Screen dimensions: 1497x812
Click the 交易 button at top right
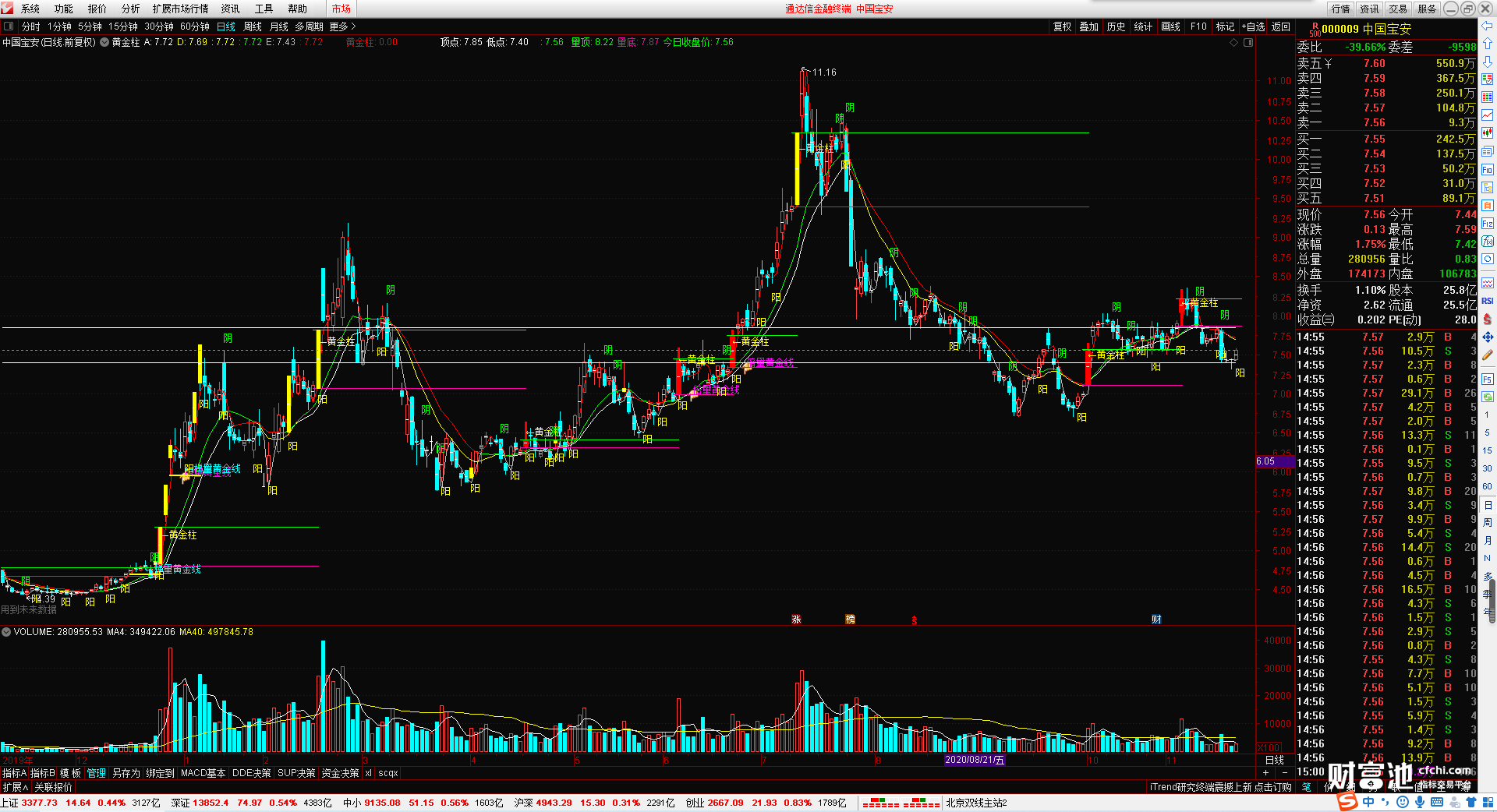[1398, 9]
